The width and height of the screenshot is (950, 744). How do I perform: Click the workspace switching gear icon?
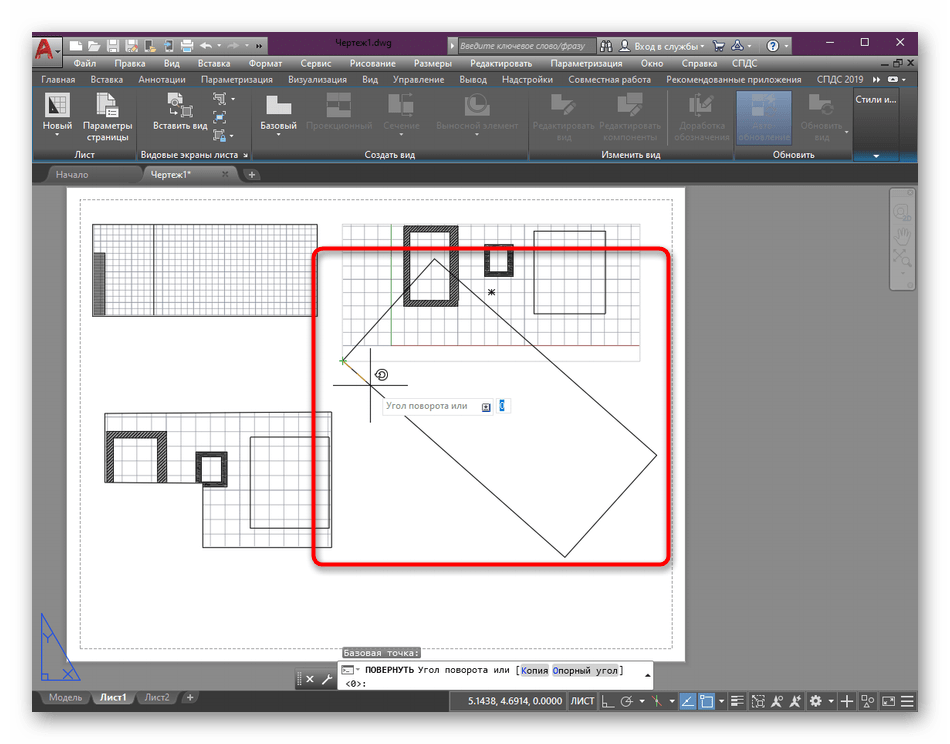(x=815, y=701)
